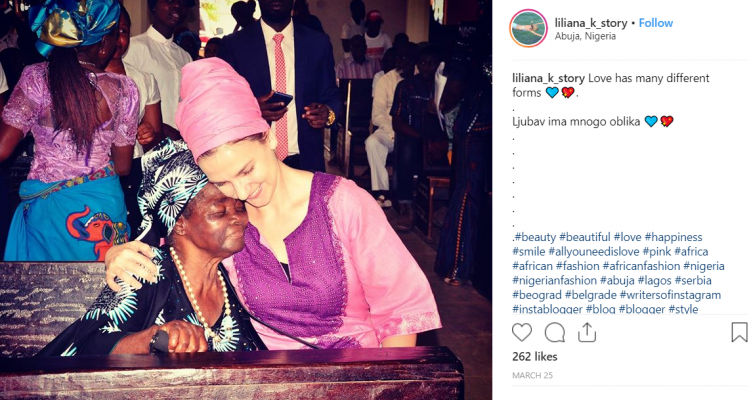The image size is (749, 400).
Task: Open the #africanfashion hashtag
Action: pos(642,266)
